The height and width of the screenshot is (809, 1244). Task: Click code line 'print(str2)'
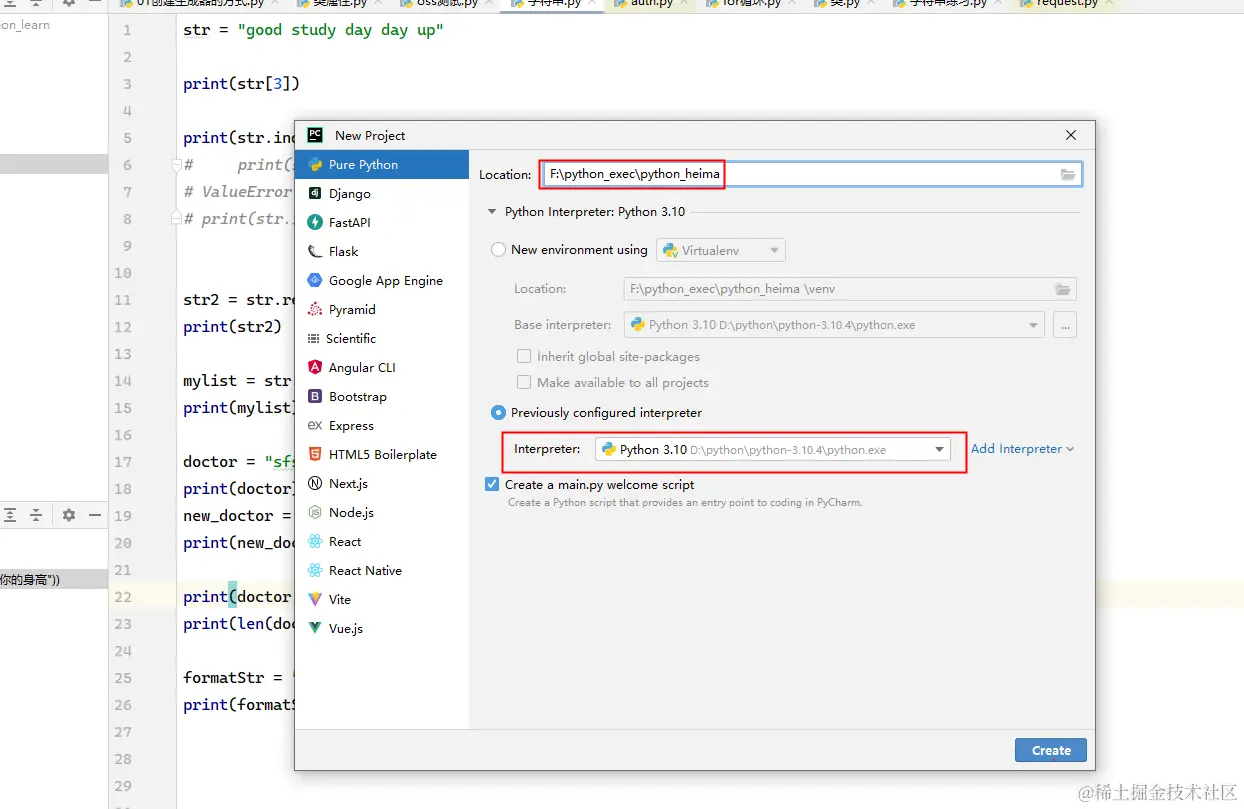pos(232,327)
